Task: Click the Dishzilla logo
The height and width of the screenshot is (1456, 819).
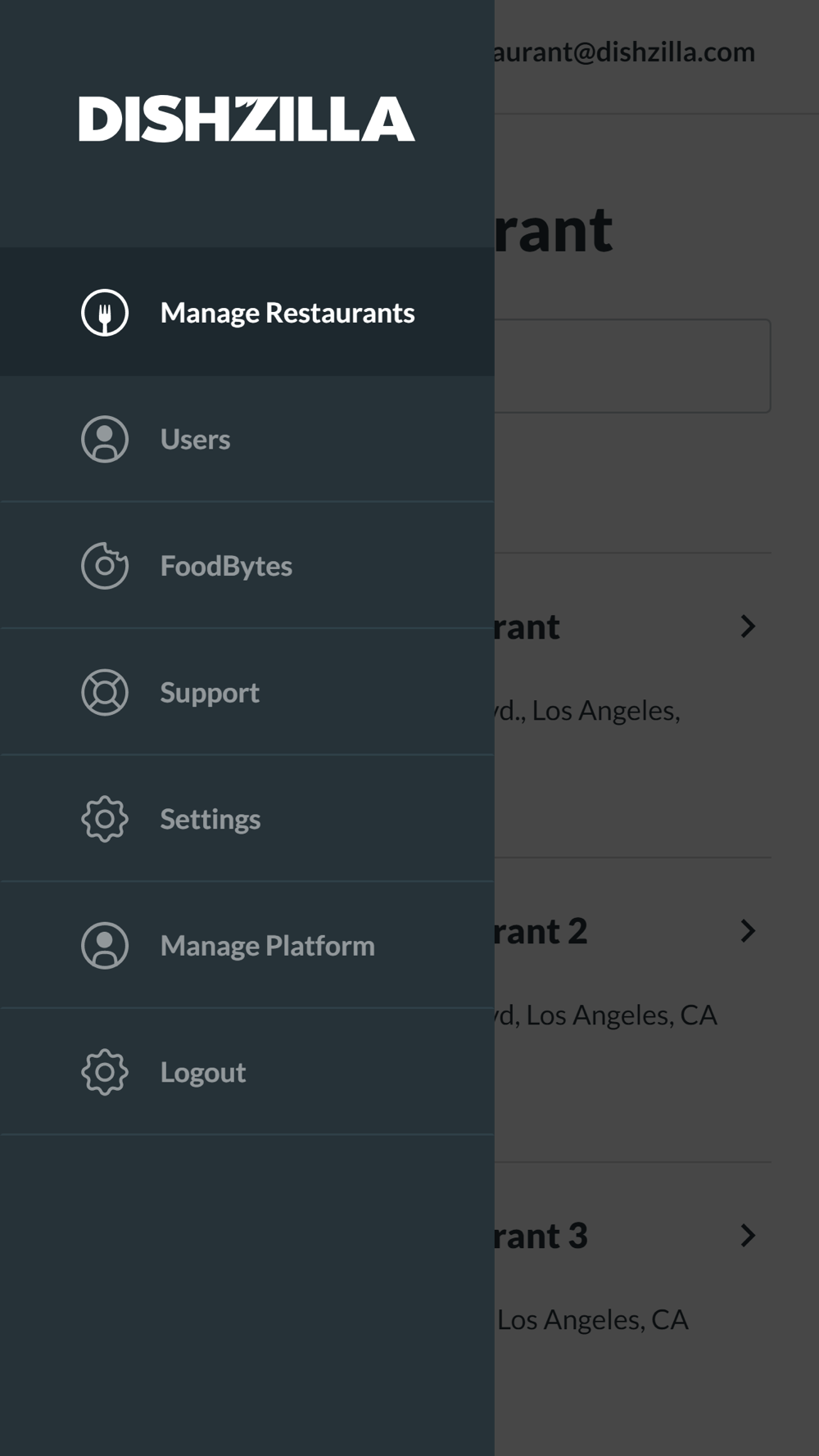Action: tap(247, 120)
